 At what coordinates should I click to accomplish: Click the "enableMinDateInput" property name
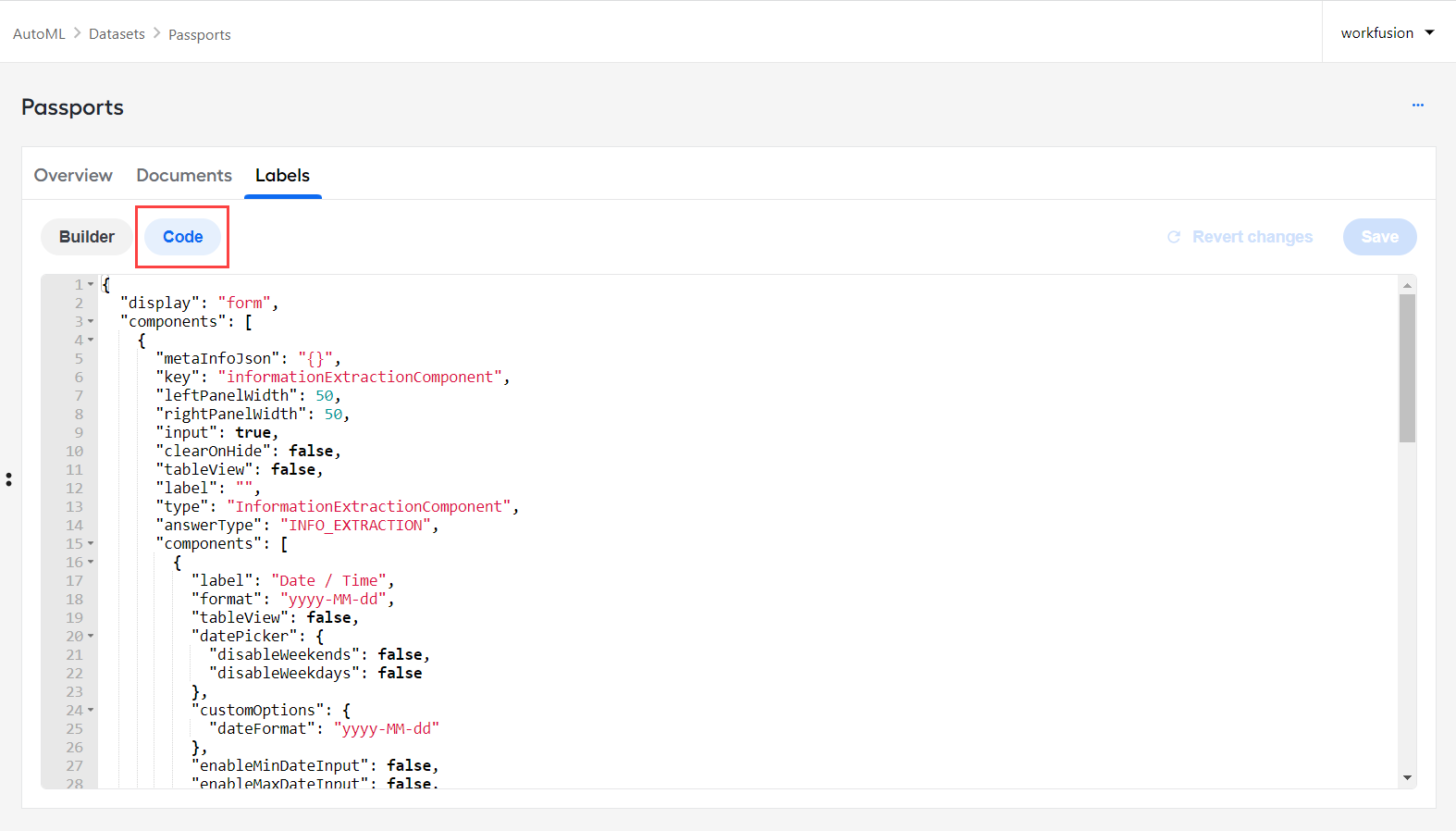pos(279,765)
